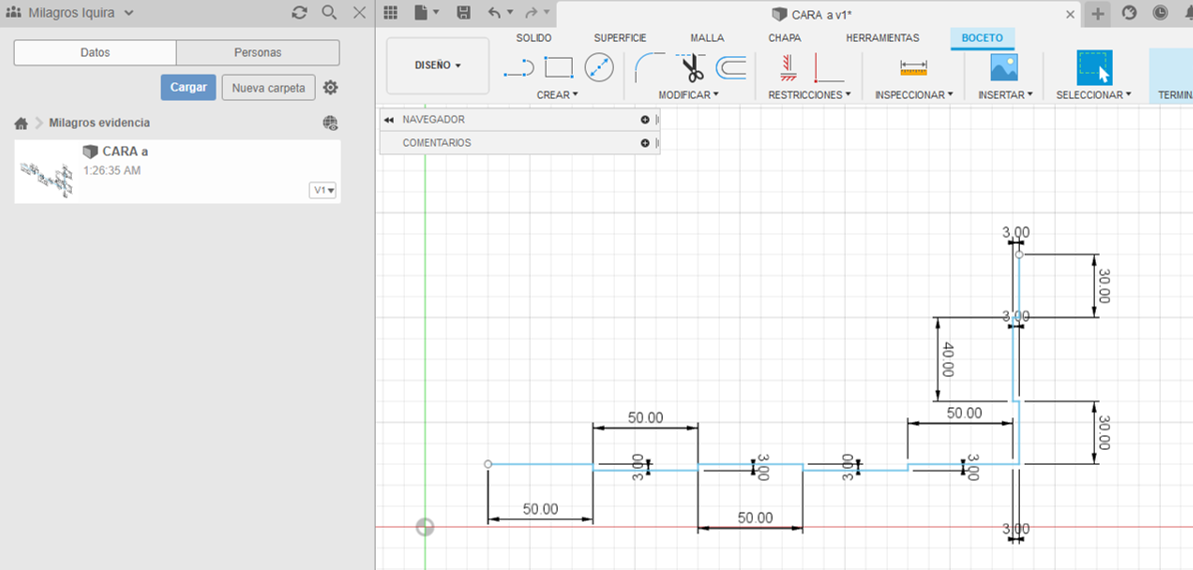The height and width of the screenshot is (570, 1193).
Task: Click the CARA a file name
Action: tap(126, 151)
